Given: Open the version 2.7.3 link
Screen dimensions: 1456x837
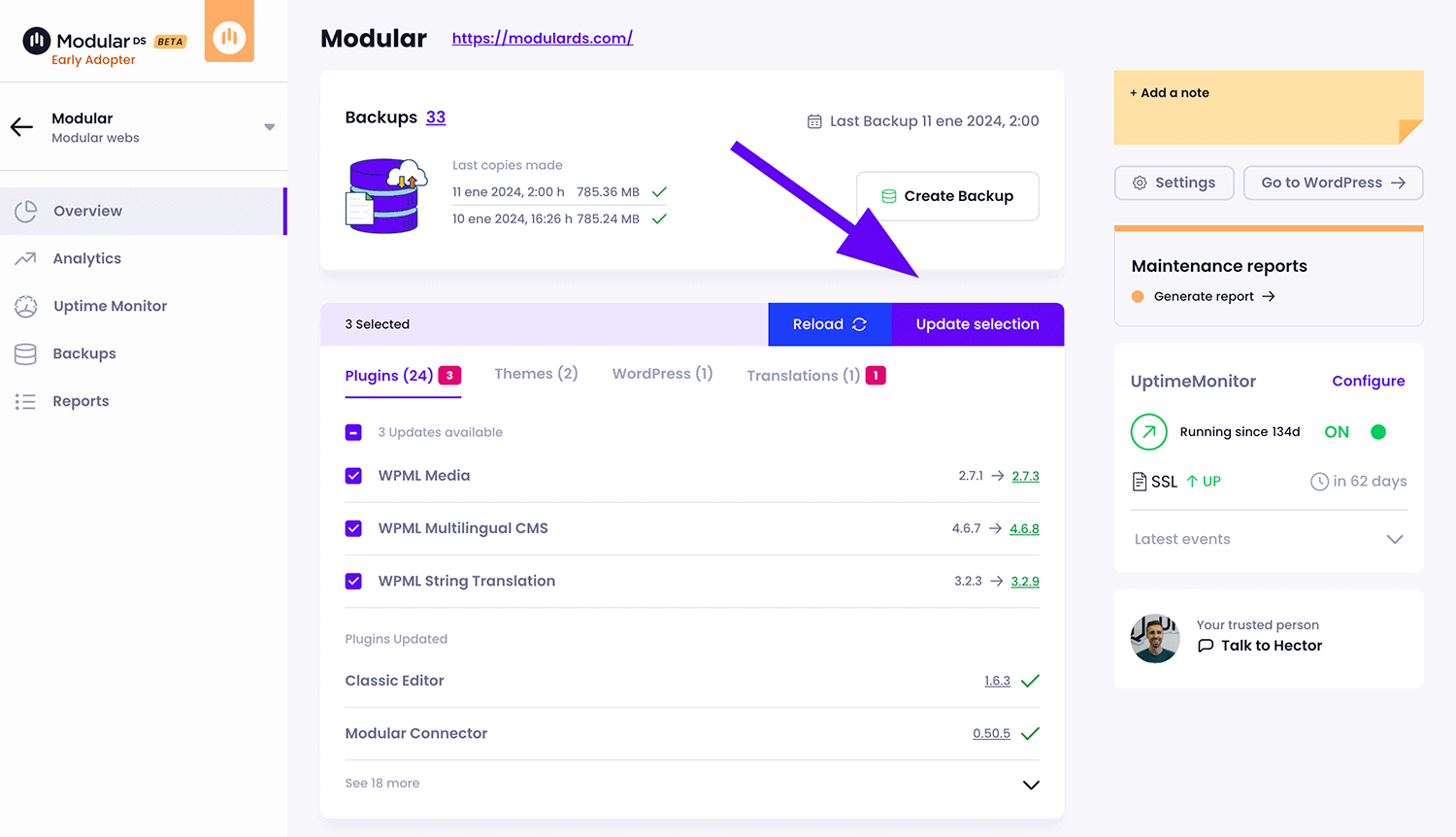Looking at the screenshot, I should [x=1025, y=476].
